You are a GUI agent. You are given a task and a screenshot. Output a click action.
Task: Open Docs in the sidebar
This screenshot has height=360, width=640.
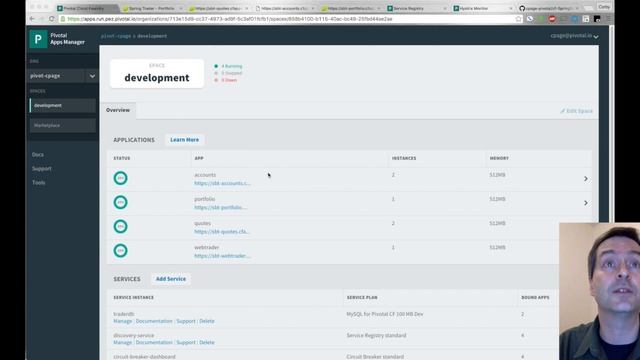point(38,155)
